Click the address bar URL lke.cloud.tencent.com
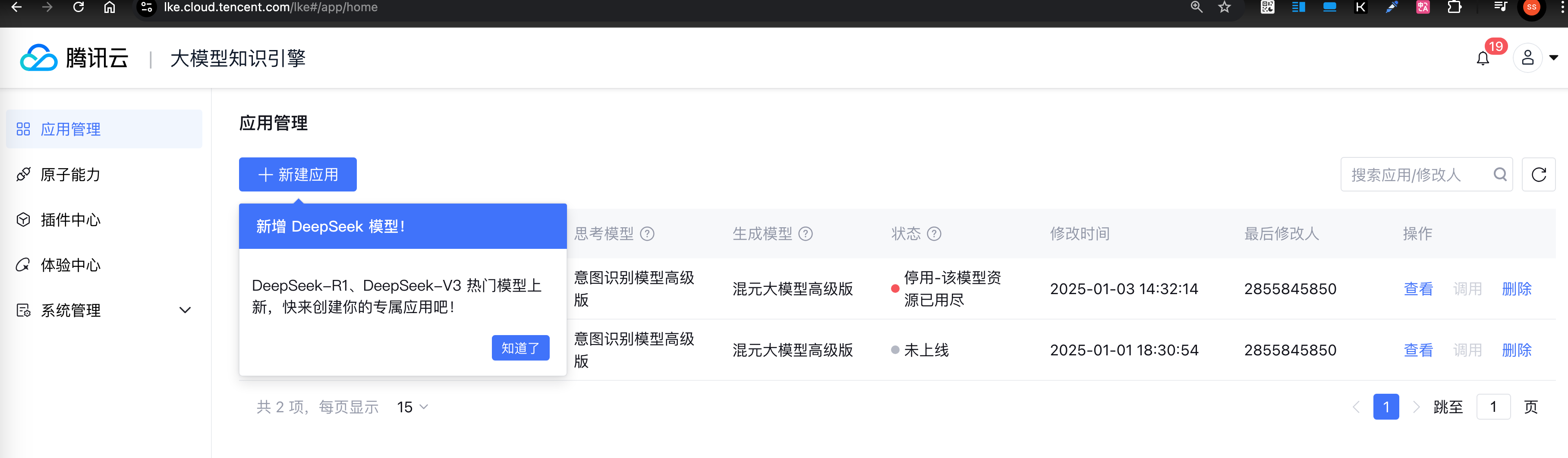 coord(270,7)
